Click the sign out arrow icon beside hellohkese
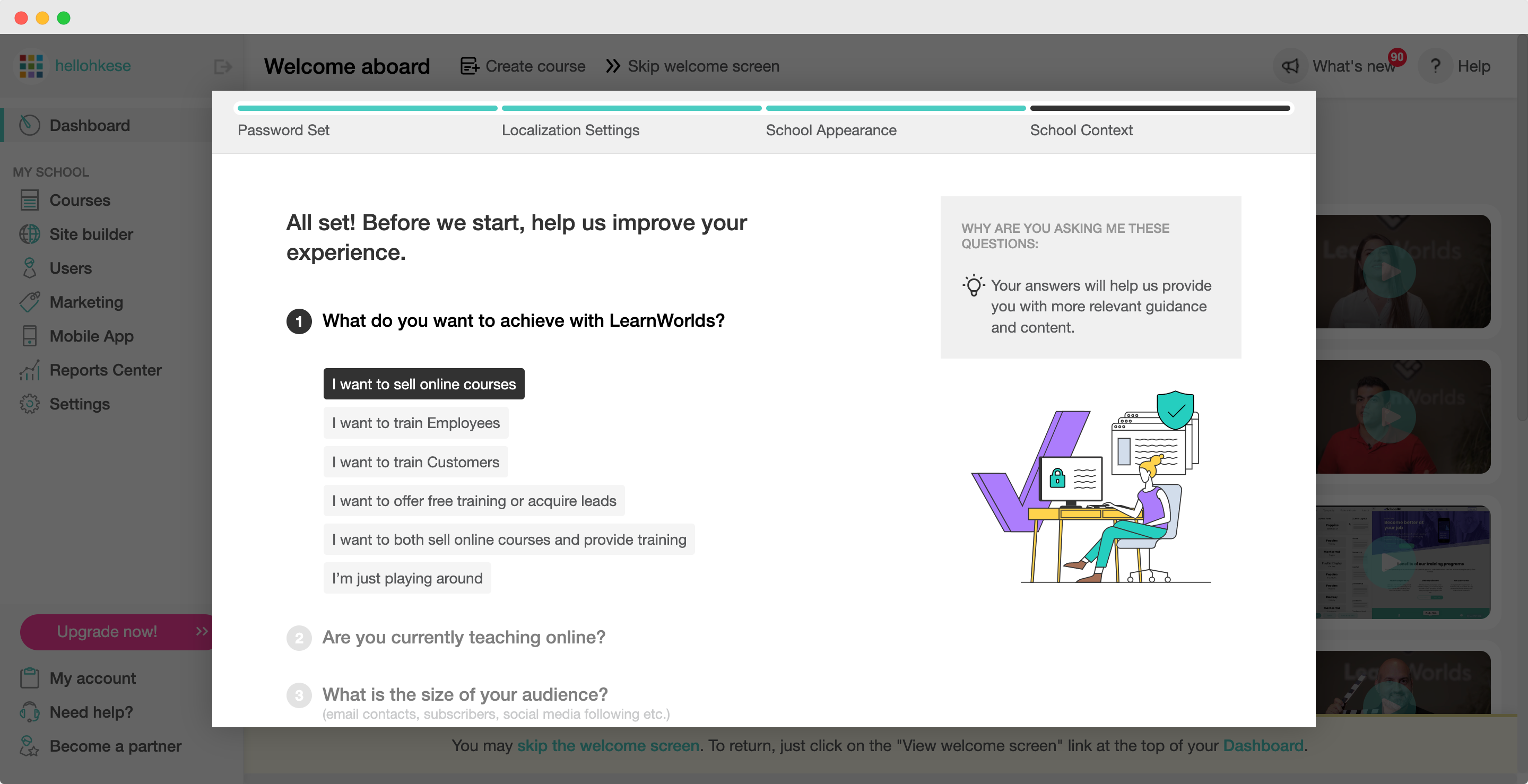This screenshot has width=1528, height=784. [x=222, y=66]
